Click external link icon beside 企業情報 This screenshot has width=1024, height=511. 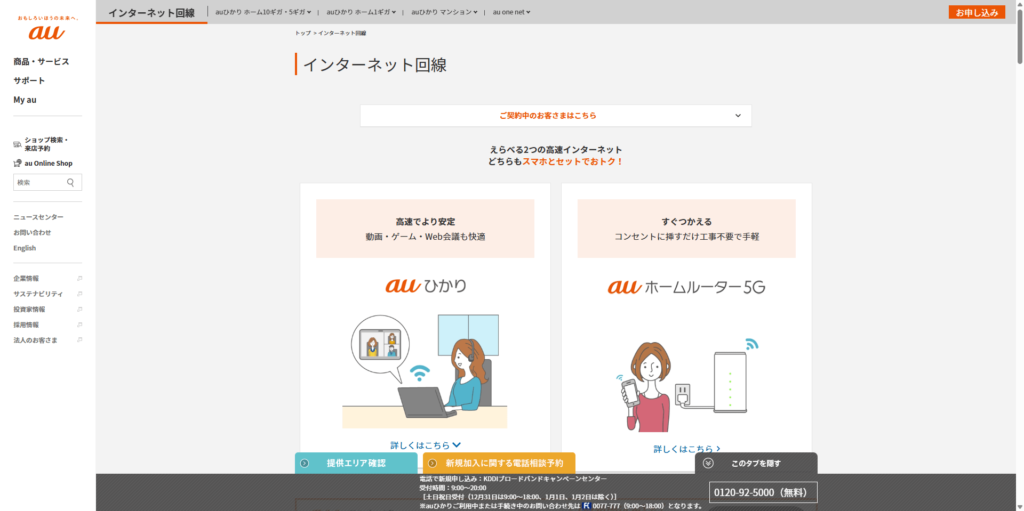[80, 278]
